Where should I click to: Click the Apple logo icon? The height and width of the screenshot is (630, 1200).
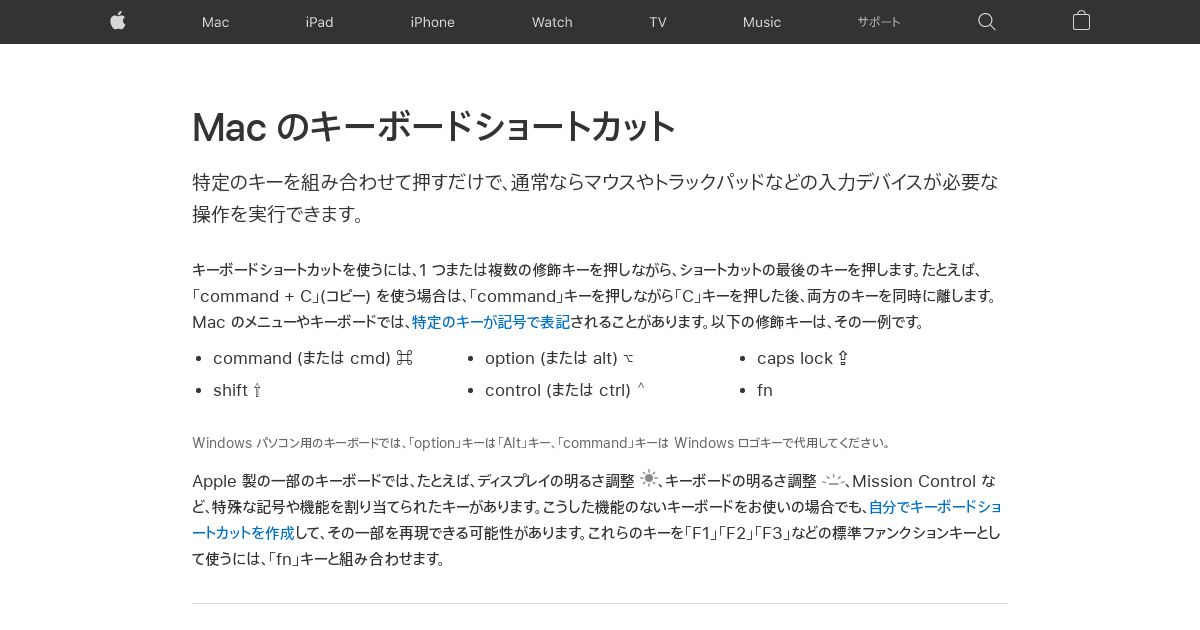pos(118,21)
